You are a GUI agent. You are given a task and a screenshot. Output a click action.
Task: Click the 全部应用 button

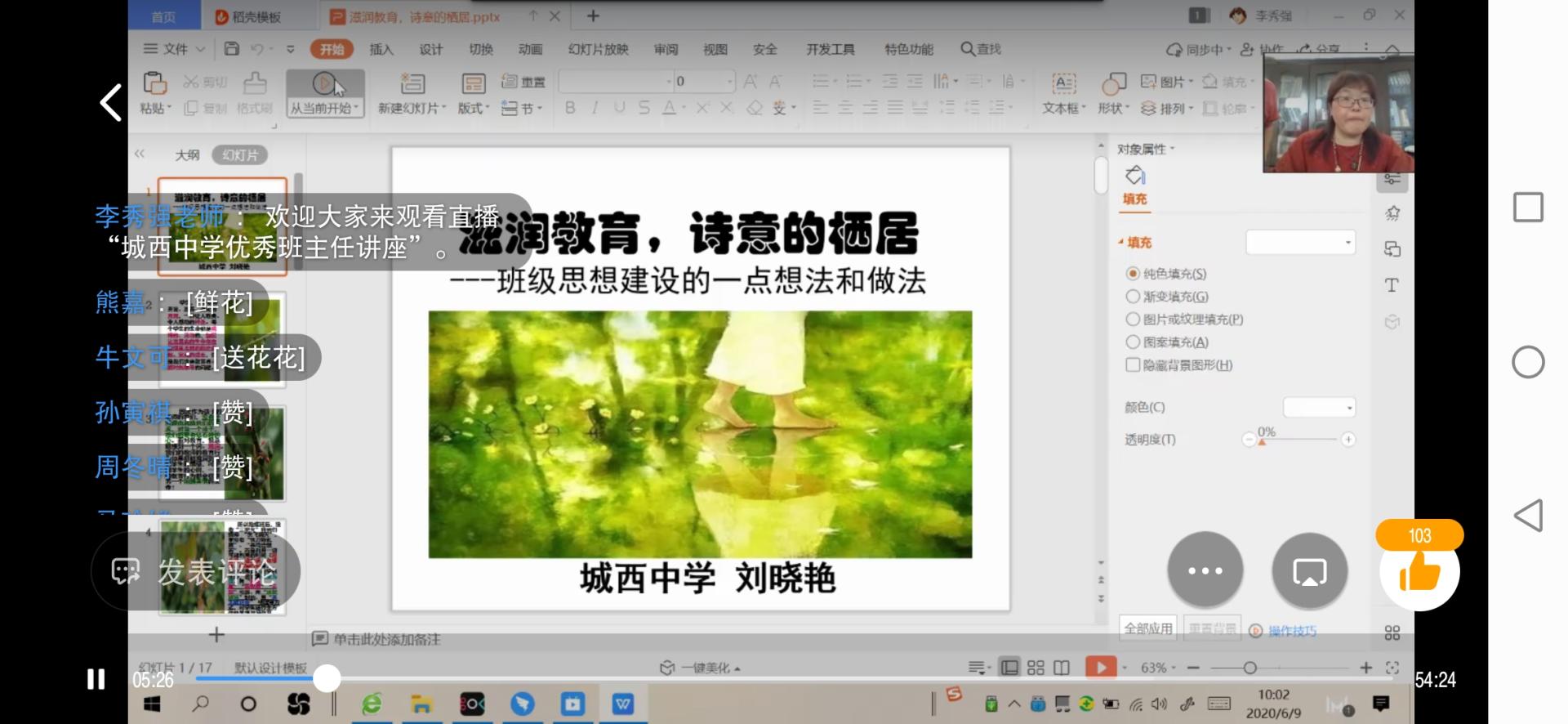(1148, 628)
